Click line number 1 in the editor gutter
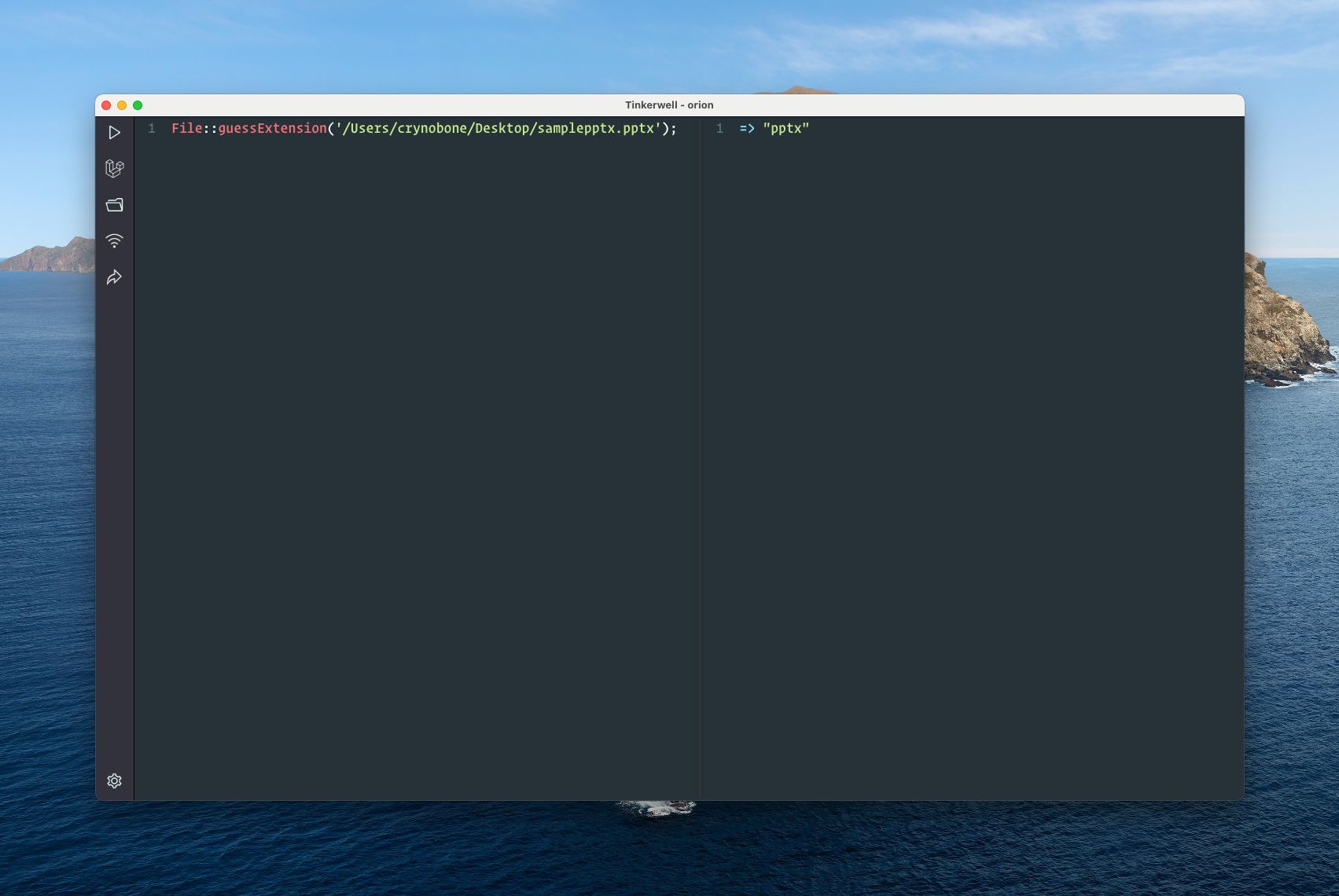The width and height of the screenshot is (1339, 896). coord(151,129)
